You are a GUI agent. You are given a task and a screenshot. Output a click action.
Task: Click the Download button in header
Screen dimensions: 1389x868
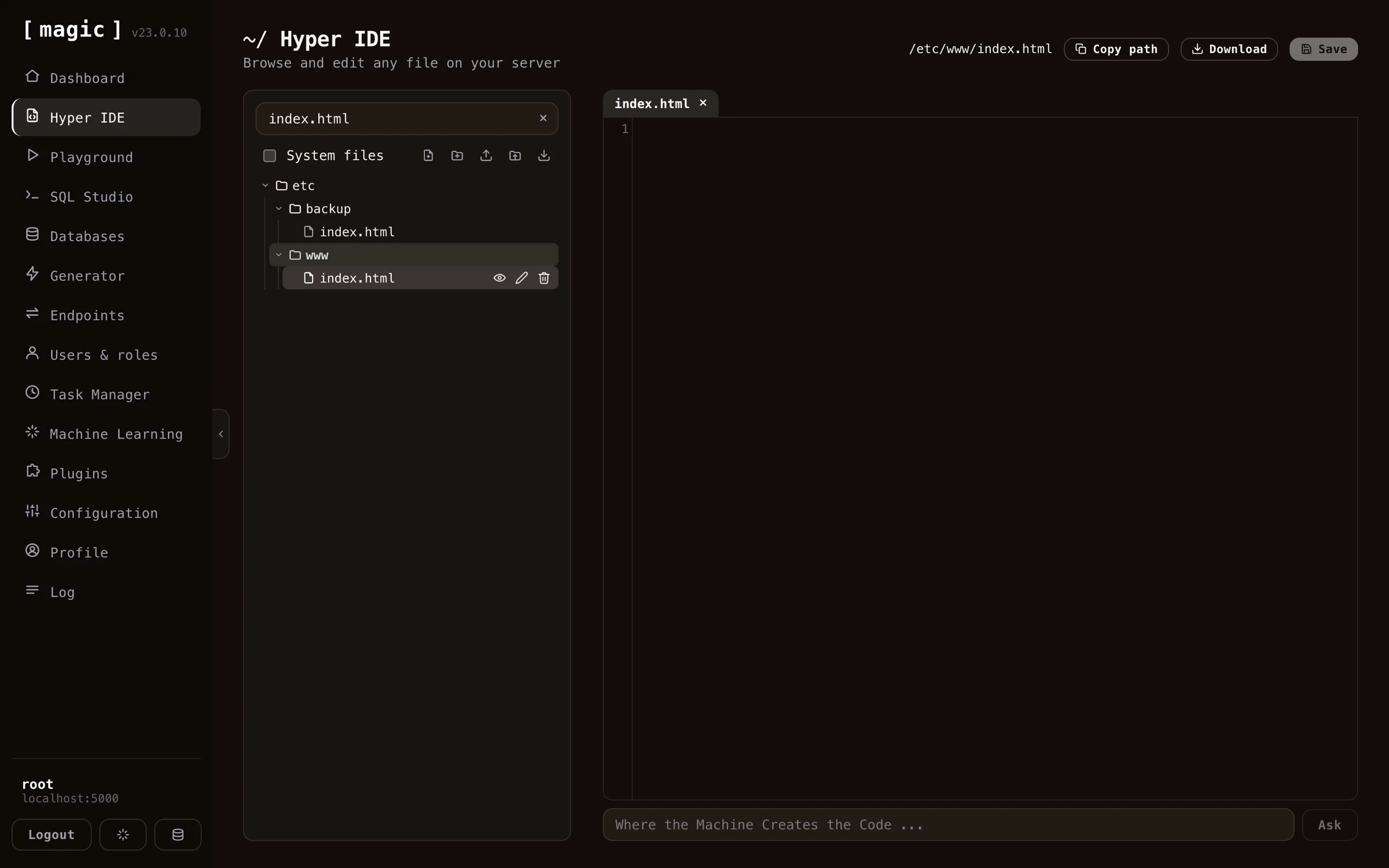(1229, 49)
